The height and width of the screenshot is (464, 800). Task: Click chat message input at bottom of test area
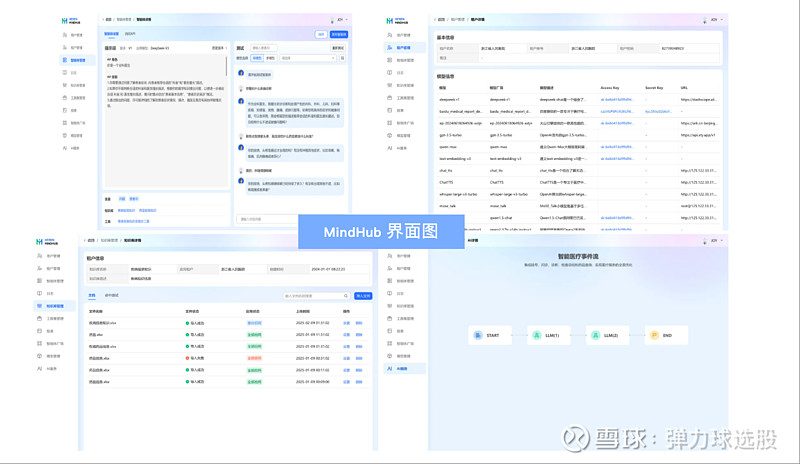coord(267,219)
